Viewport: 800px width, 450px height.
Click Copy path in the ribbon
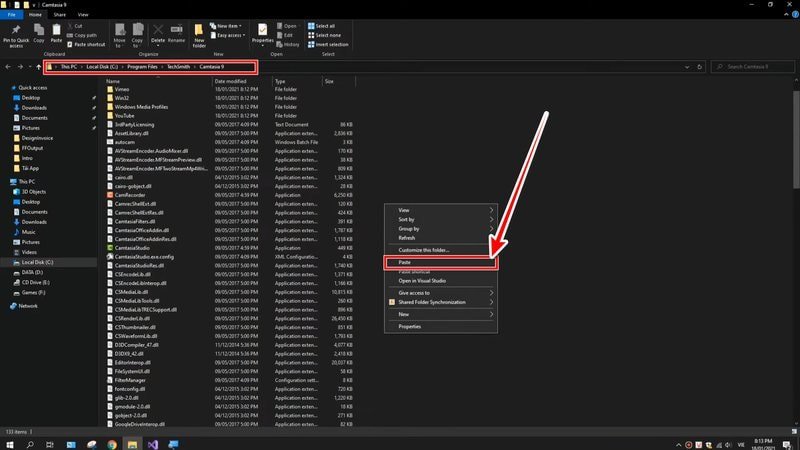82,35
